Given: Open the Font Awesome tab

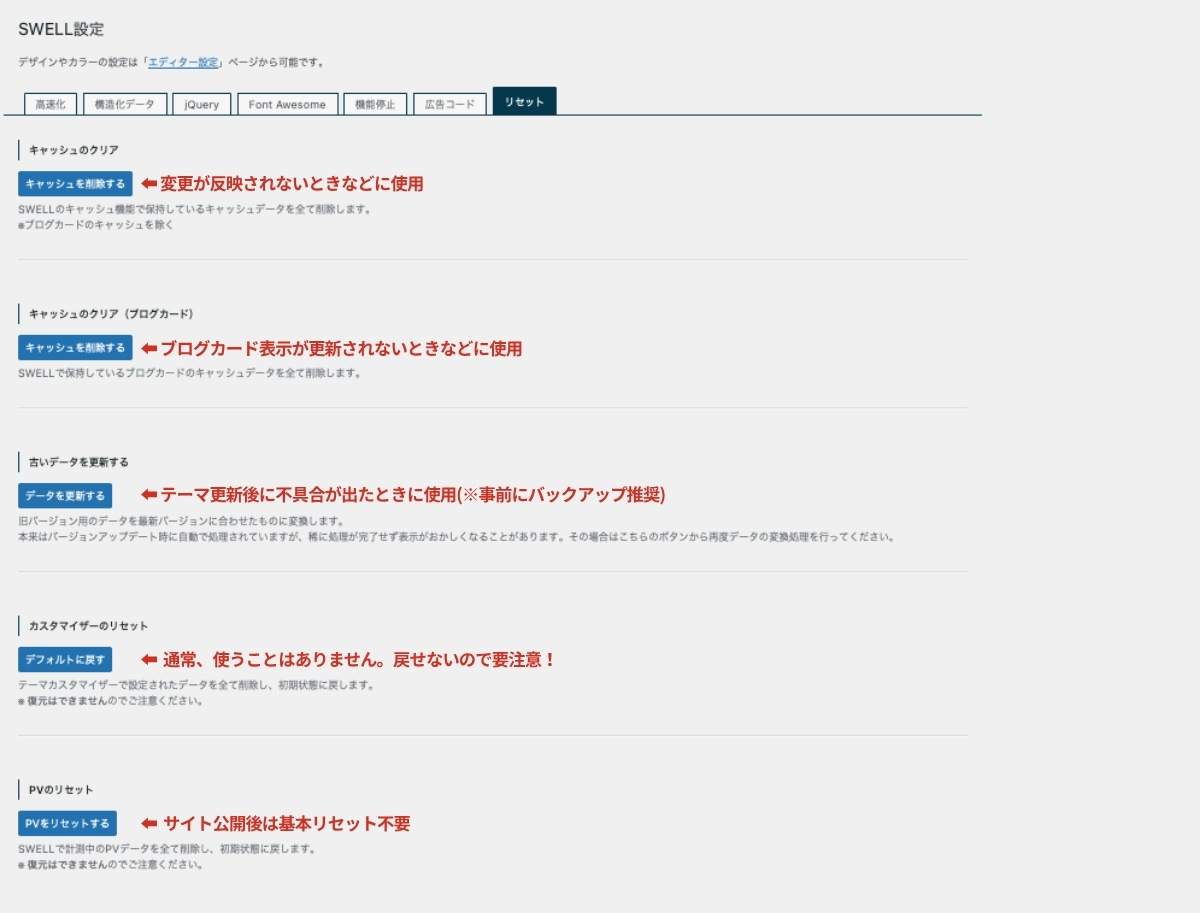Looking at the screenshot, I should 287,104.
